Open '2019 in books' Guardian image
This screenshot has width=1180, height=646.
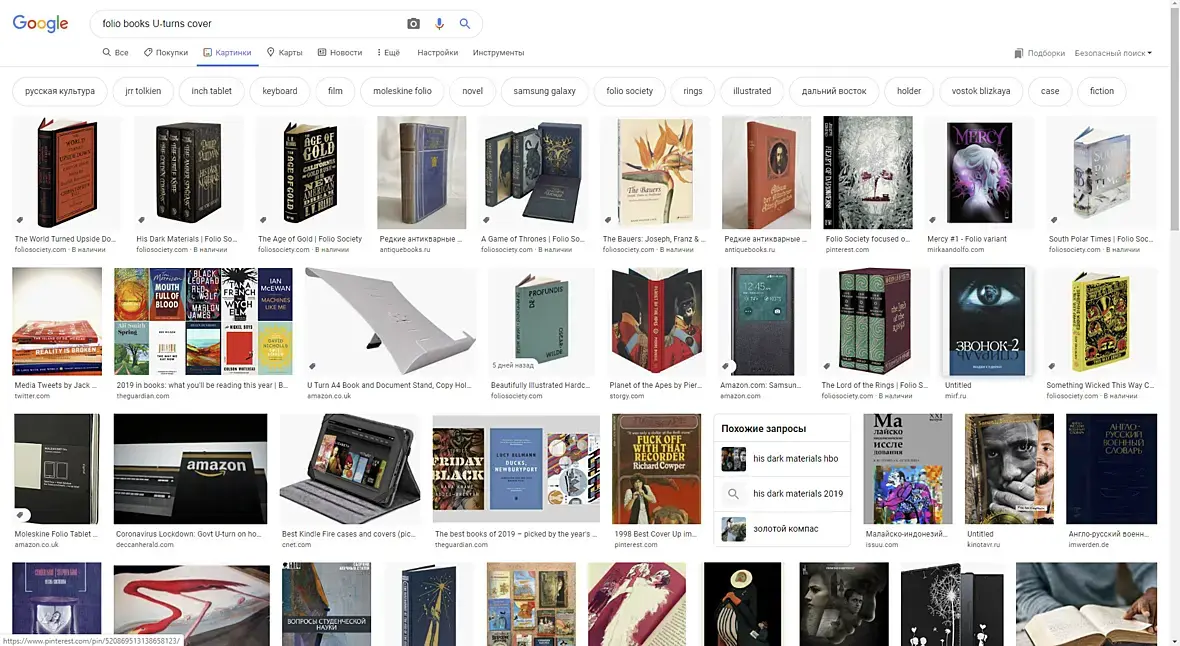(x=203, y=321)
